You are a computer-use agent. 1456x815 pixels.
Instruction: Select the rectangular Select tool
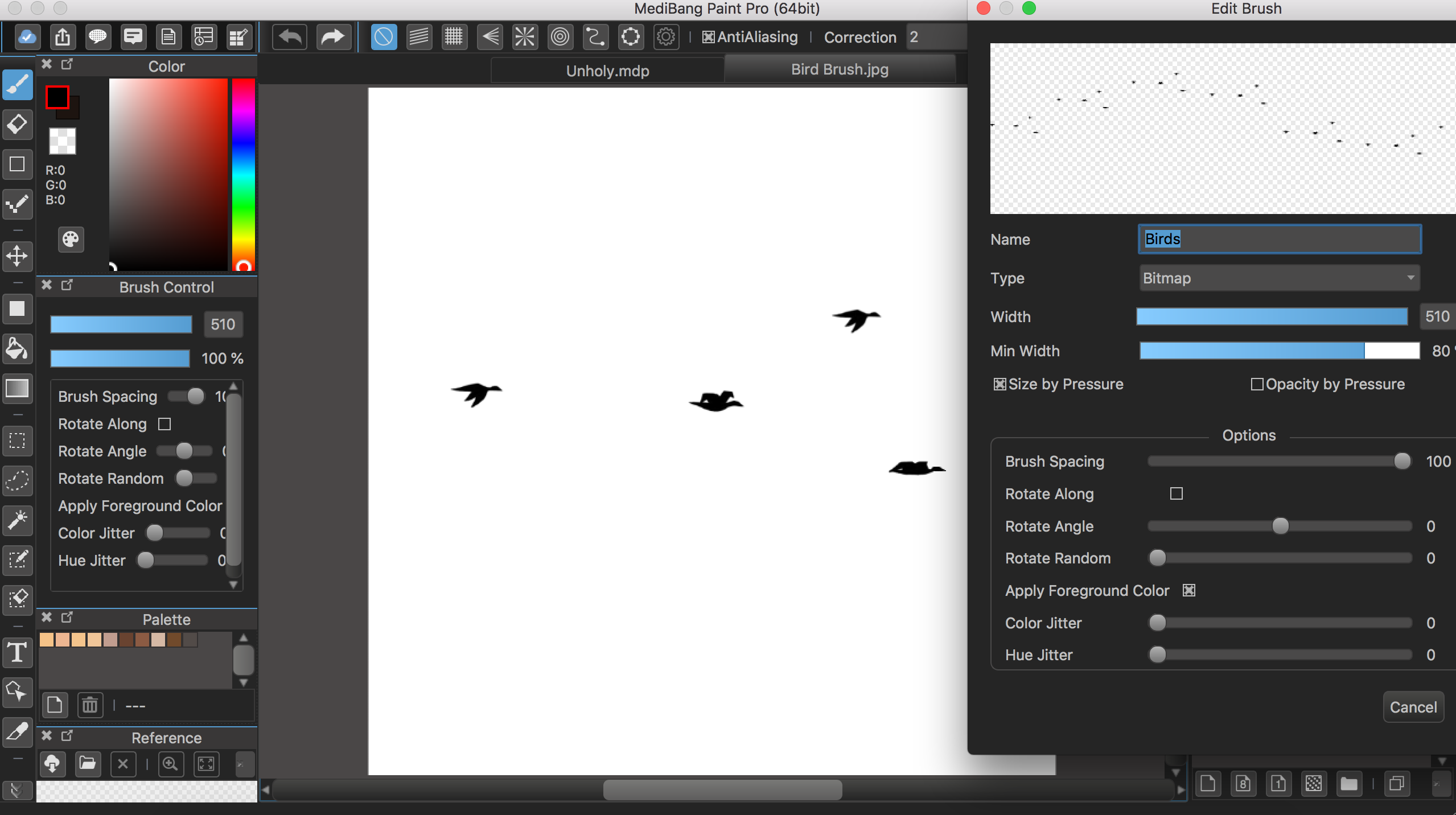coord(18,441)
